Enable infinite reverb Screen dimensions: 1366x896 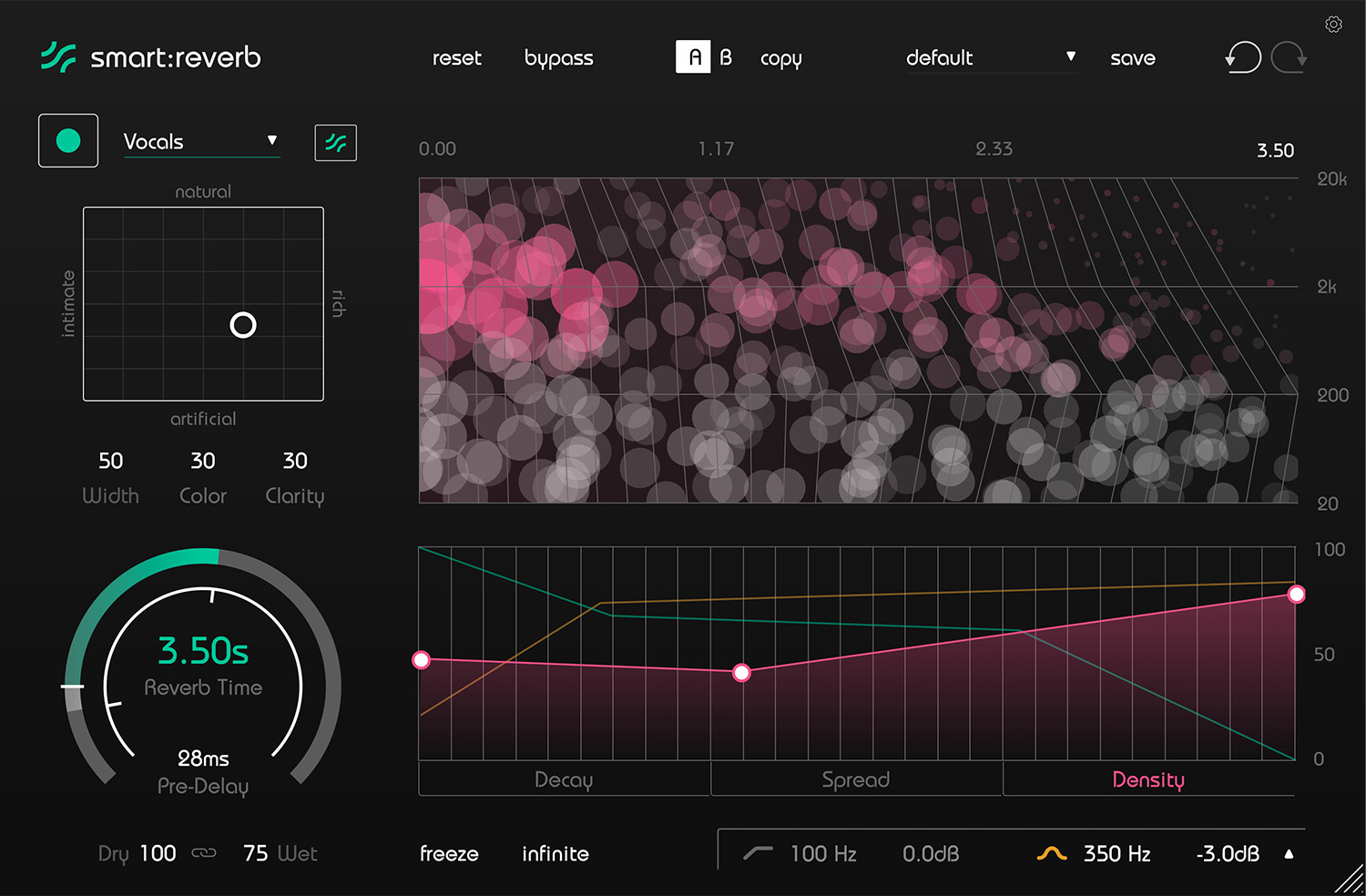click(x=556, y=853)
